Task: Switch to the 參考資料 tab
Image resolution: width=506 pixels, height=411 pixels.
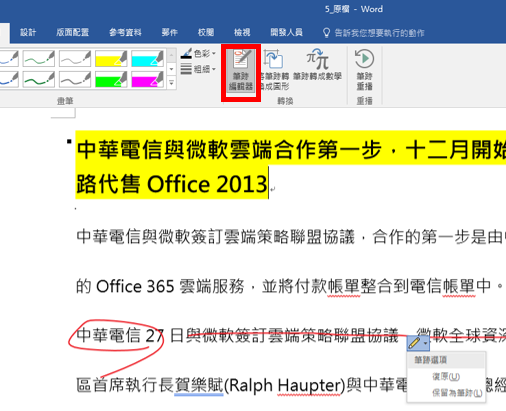Action: [125, 32]
